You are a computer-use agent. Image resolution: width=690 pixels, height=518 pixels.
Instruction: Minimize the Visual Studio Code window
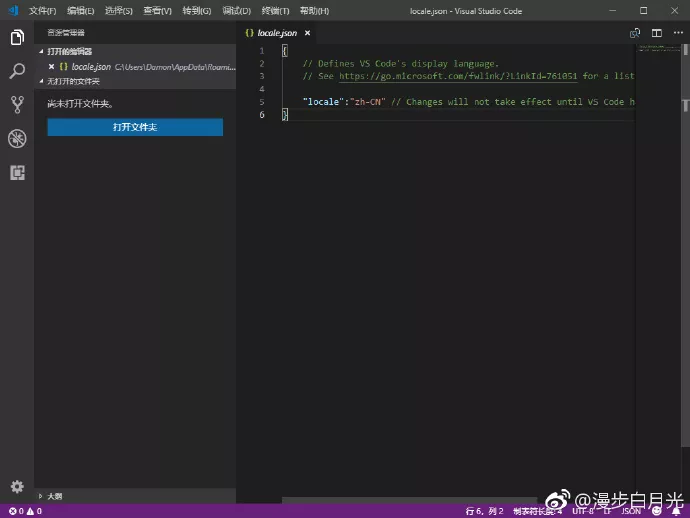[x=612, y=11]
